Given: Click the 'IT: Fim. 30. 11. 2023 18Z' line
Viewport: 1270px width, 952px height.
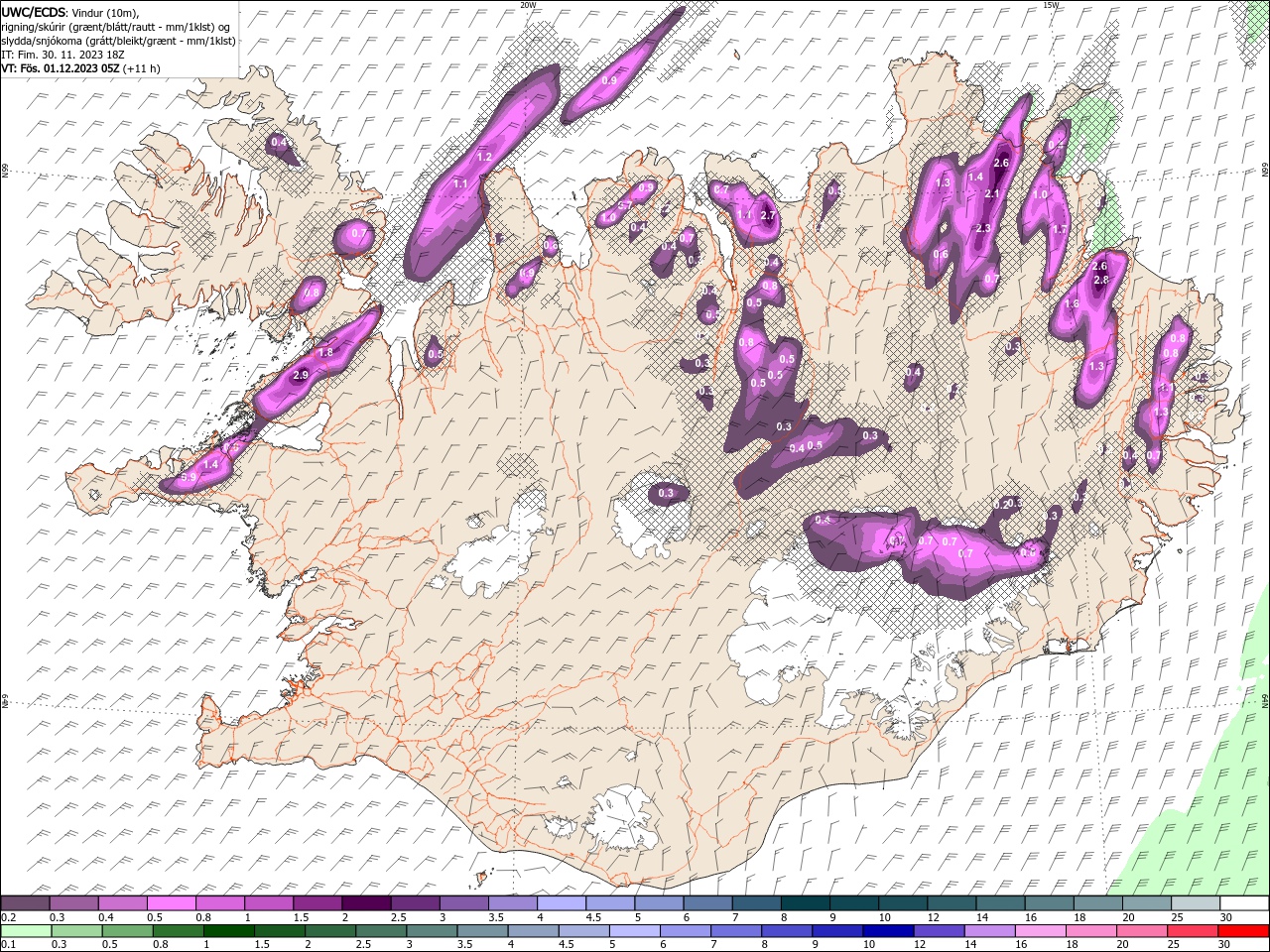Looking at the screenshot, I should coord(63,55).
